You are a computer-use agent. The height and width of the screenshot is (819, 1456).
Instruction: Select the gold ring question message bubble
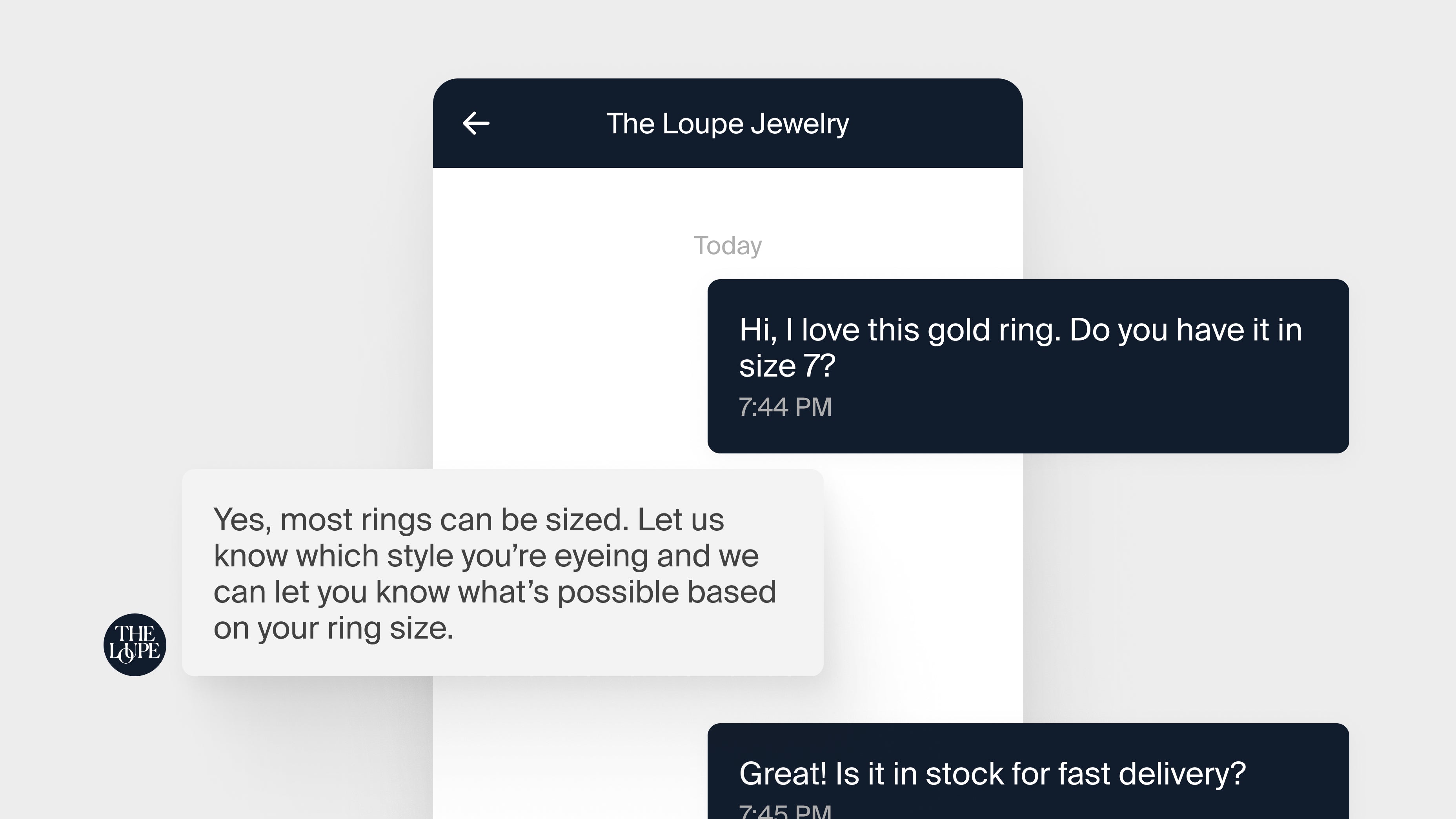coord(1028,366)
